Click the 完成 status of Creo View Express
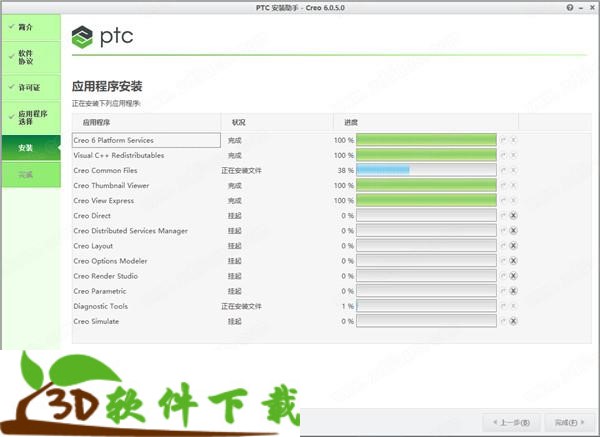The image size is (600, 437). tap(235, 201)
